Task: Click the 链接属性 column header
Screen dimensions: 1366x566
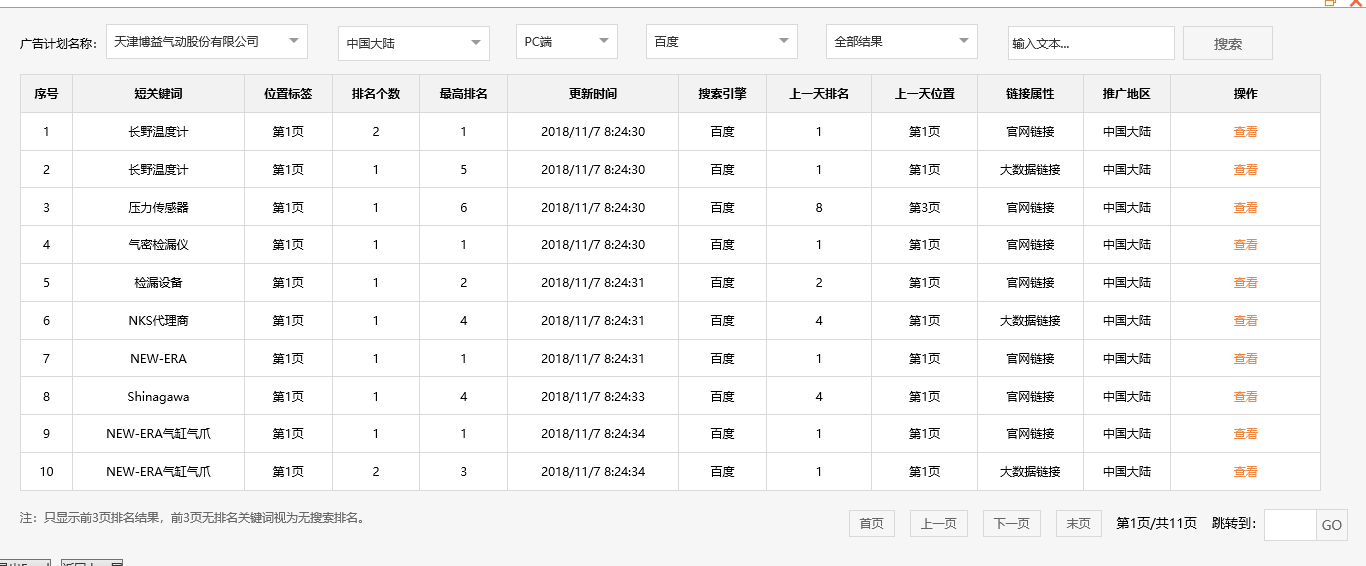Action: pyautogui.click(x=1030, y=94)
